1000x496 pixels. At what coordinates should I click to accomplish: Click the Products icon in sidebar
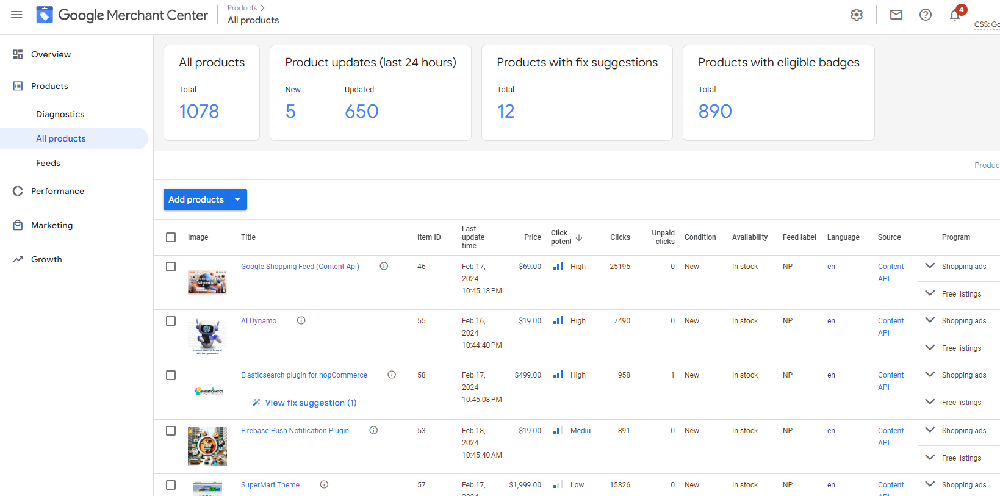(x=18, y=86)
